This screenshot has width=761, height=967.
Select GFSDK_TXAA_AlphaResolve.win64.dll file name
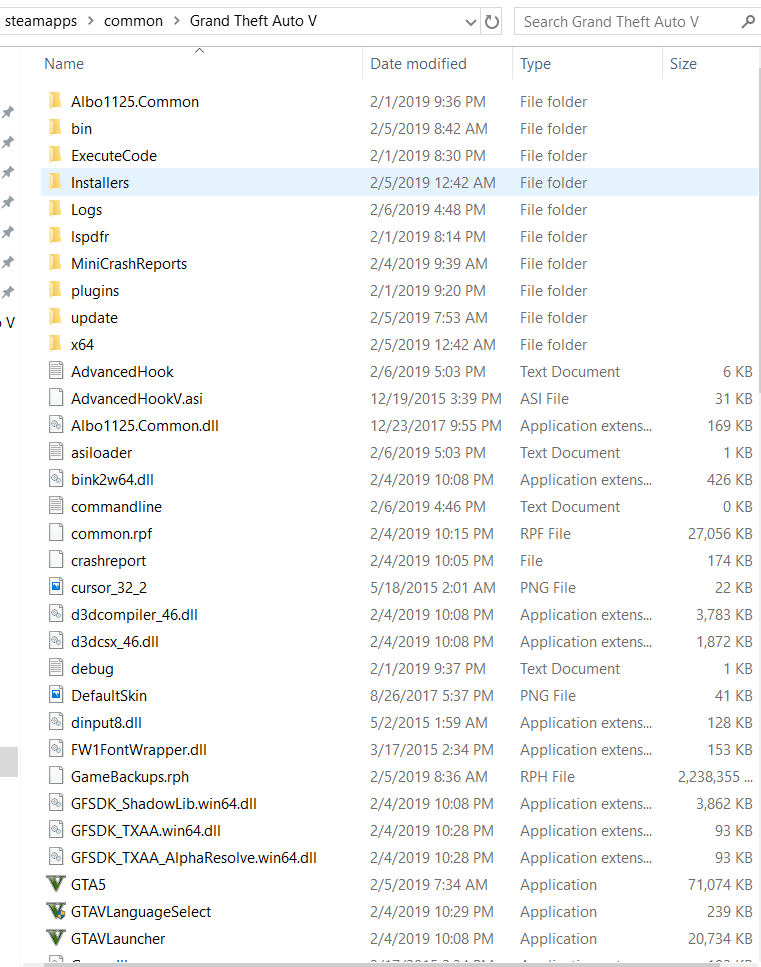pyautogui.click(x=194, y=857)
